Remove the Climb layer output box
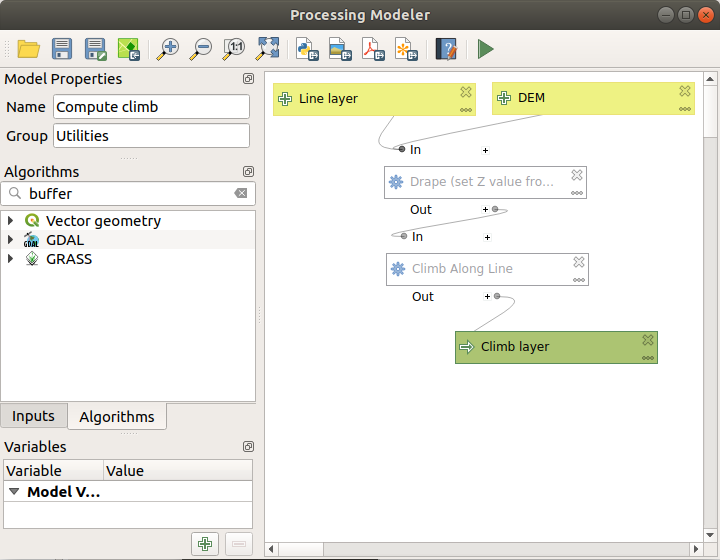Viewport: 720px width, 560px height. [648, 340]
